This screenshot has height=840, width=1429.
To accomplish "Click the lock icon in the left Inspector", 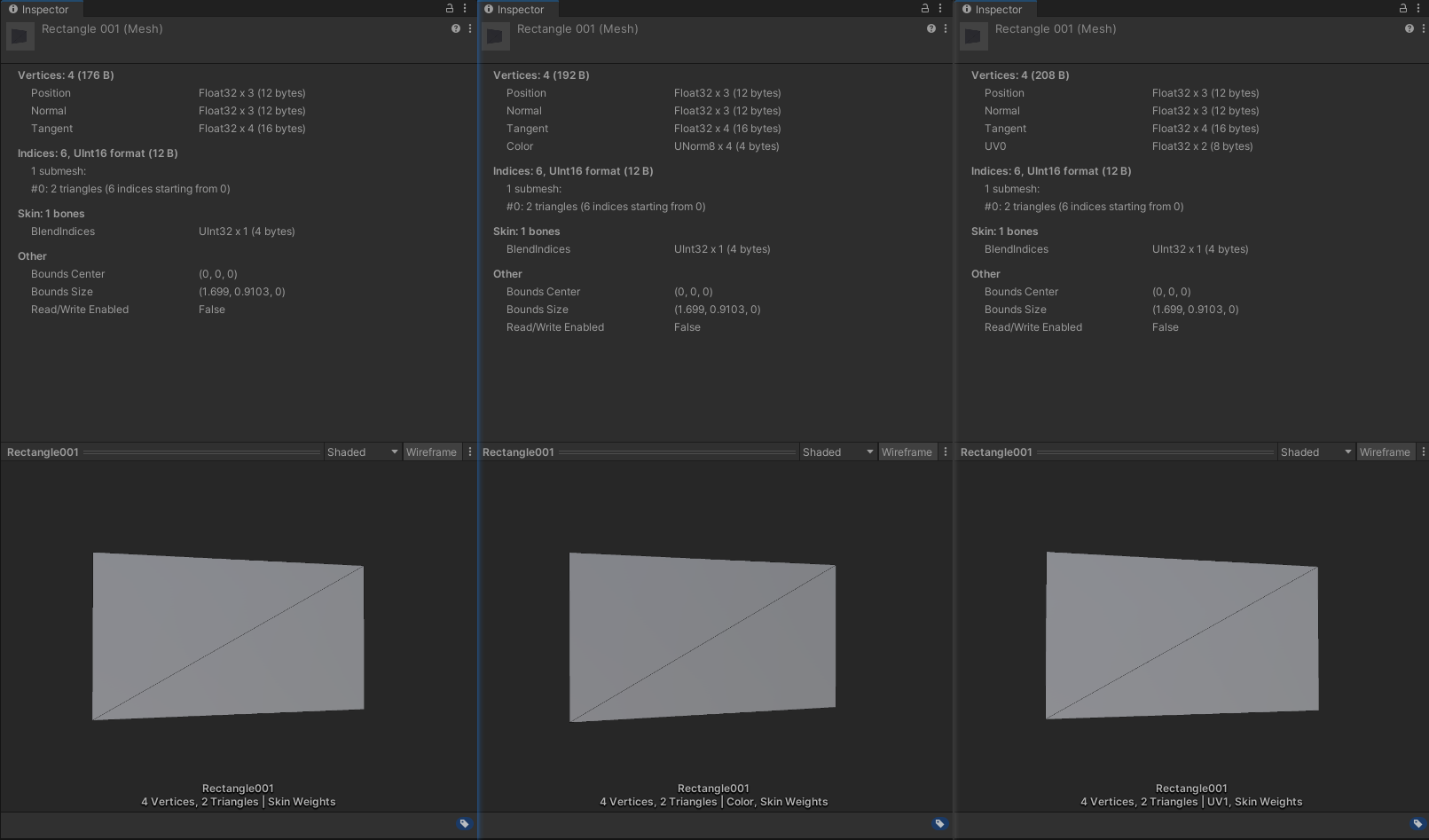I will [450, 8].
